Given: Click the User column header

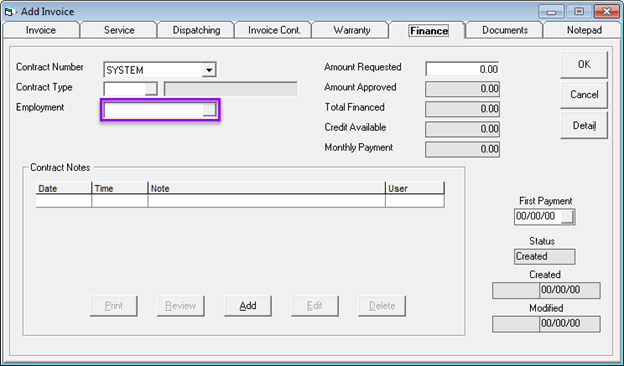Looking at the screenshot, I should [x=415, y=188].
